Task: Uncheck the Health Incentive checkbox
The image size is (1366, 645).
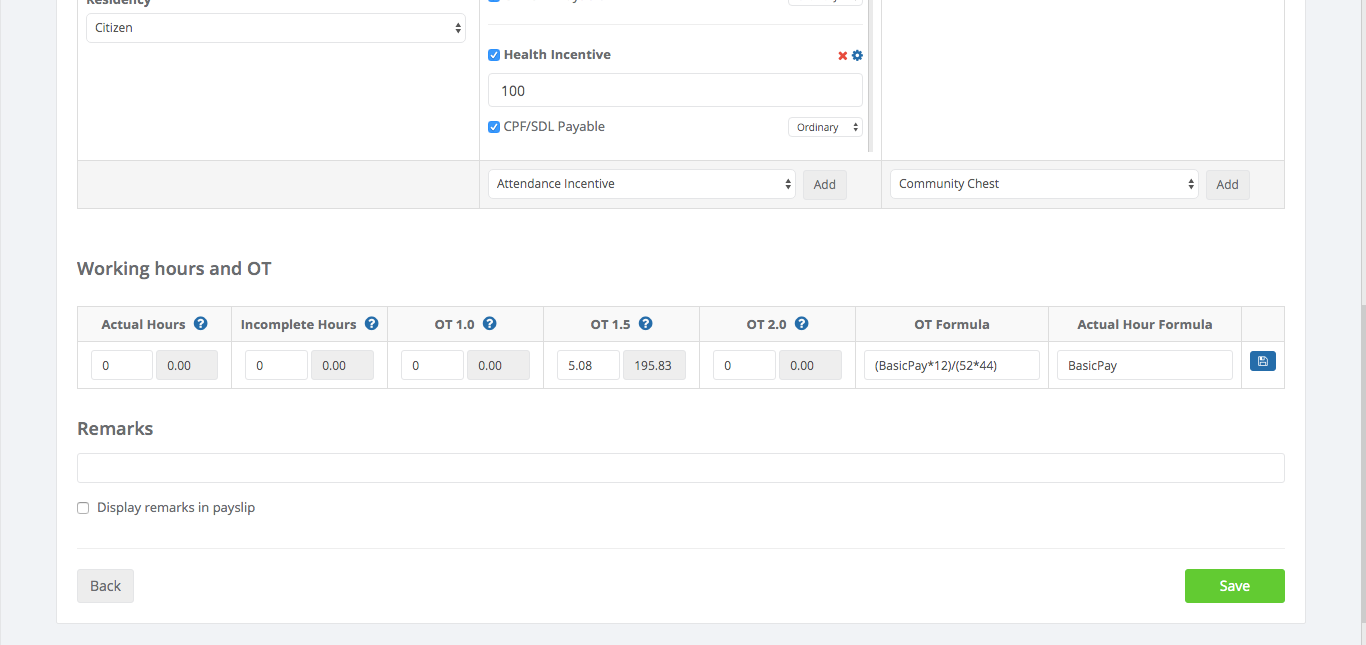Action: (x=494, y=55)
